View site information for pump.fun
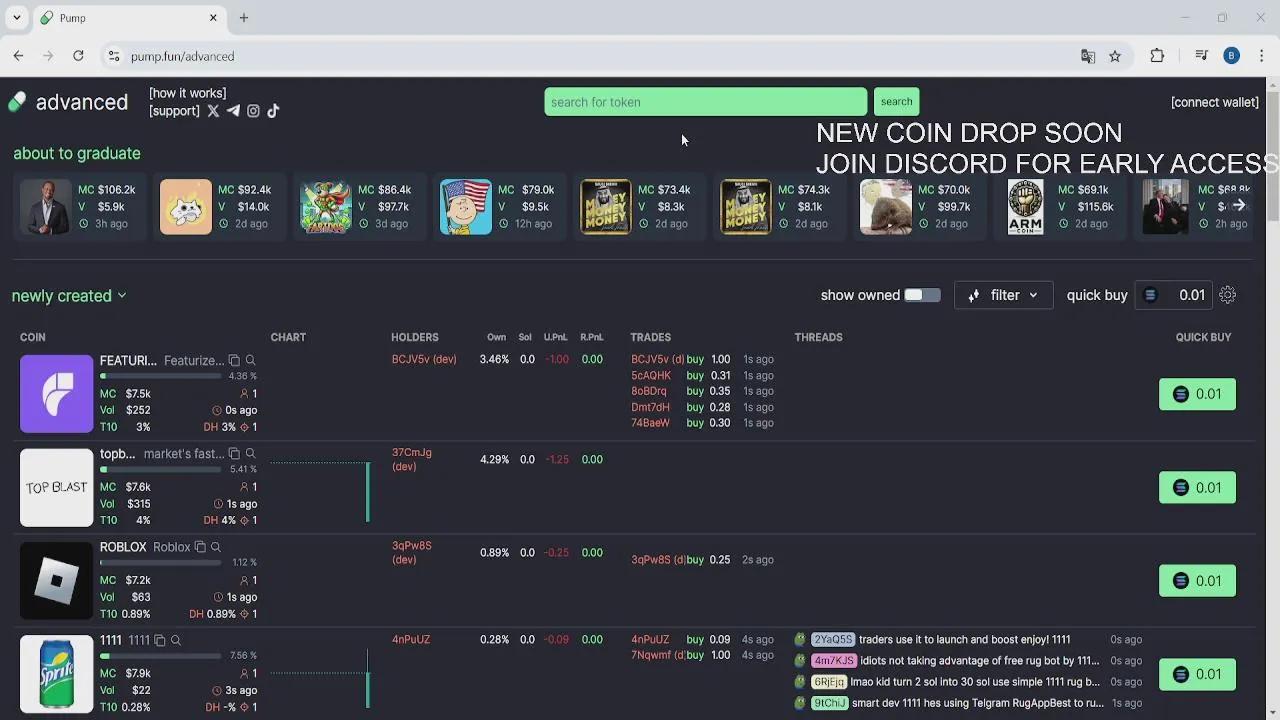 (x=114, y=56)
